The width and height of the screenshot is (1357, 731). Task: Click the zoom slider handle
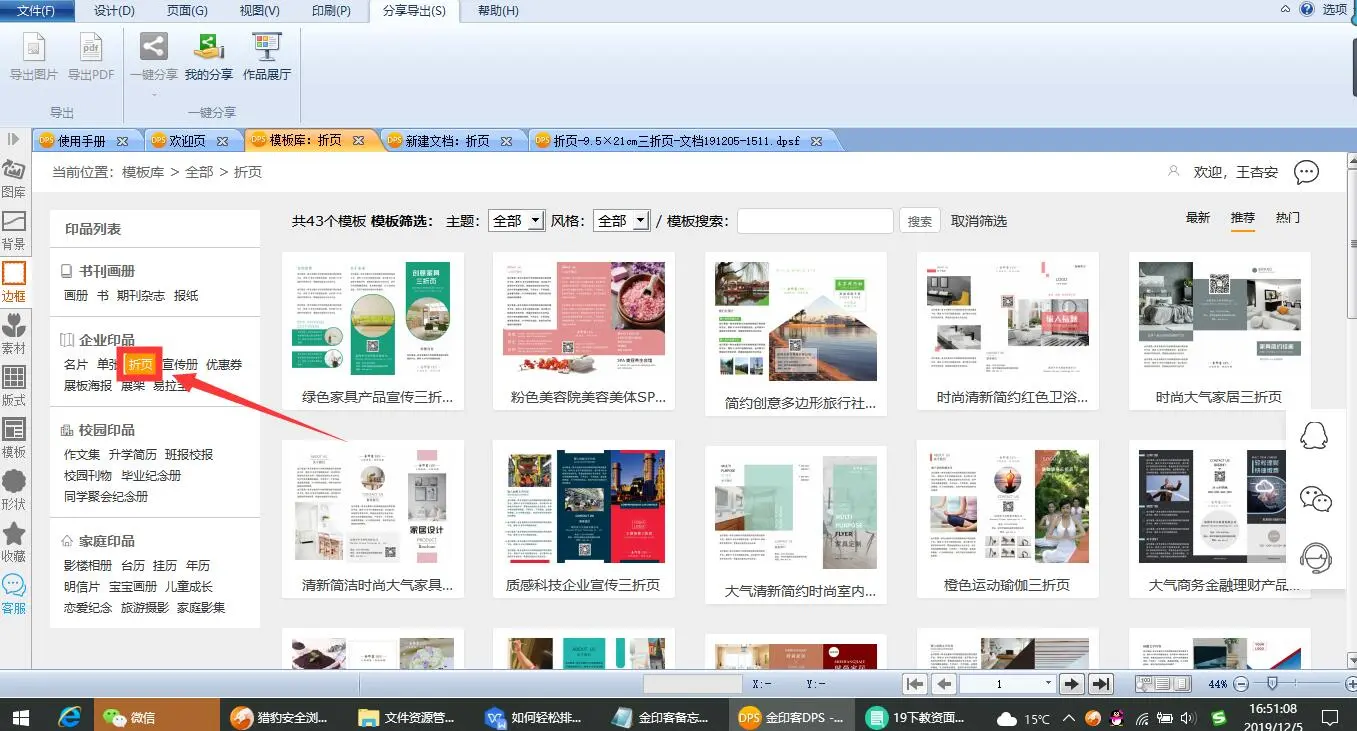1272,684
